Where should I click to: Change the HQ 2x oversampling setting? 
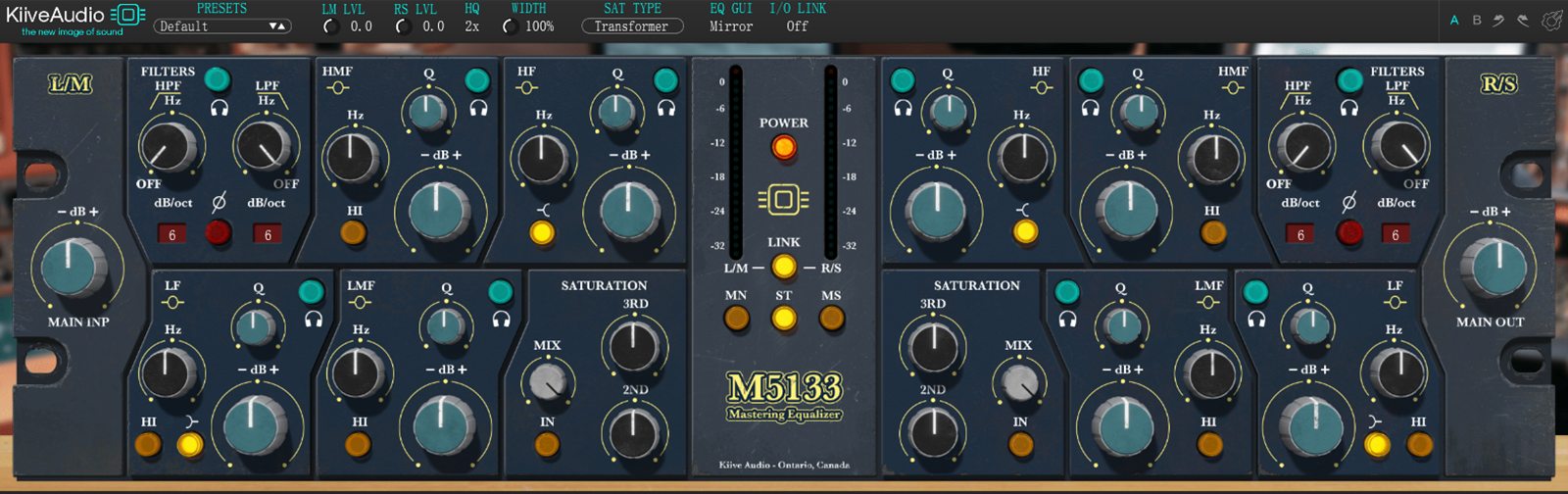(x=472, y=26)
